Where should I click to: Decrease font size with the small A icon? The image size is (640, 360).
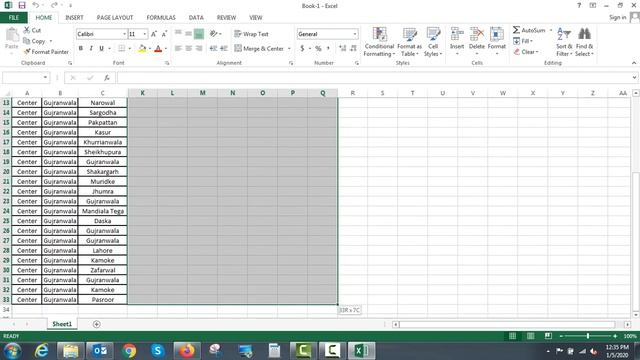point(164,34)
